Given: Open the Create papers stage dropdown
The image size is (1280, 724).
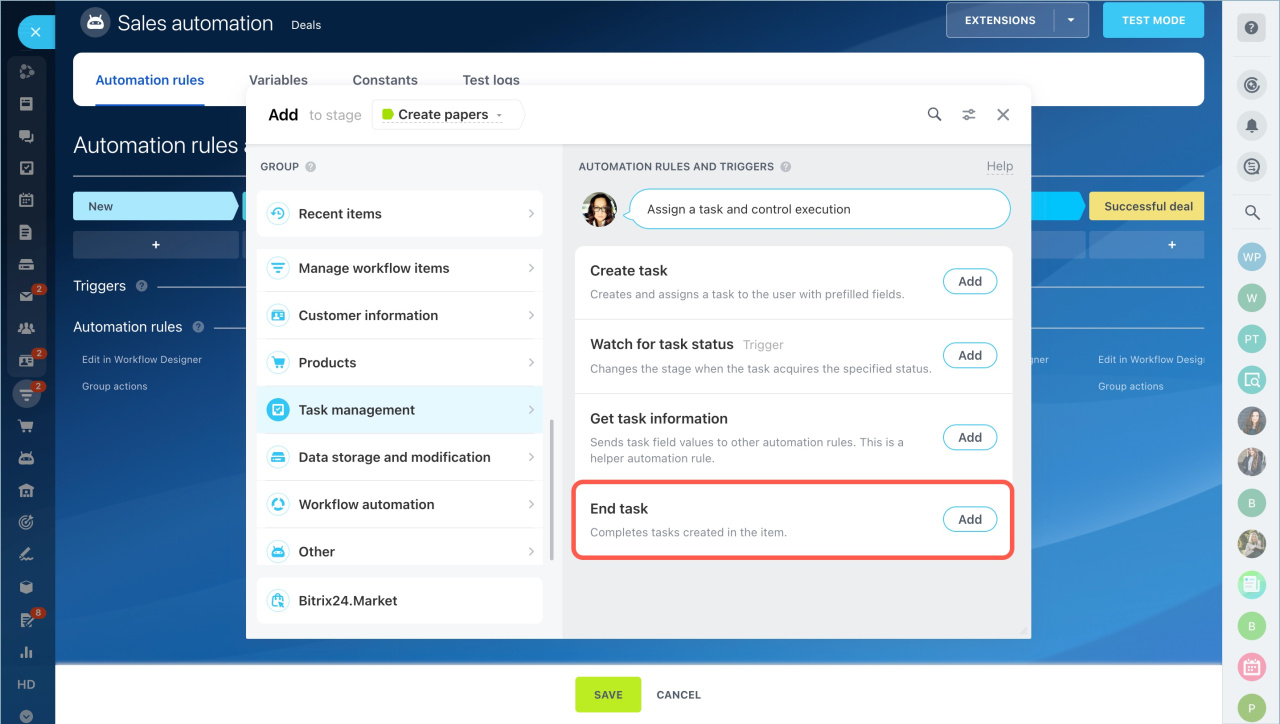Looking at the screenshot, I should (443, 115).
